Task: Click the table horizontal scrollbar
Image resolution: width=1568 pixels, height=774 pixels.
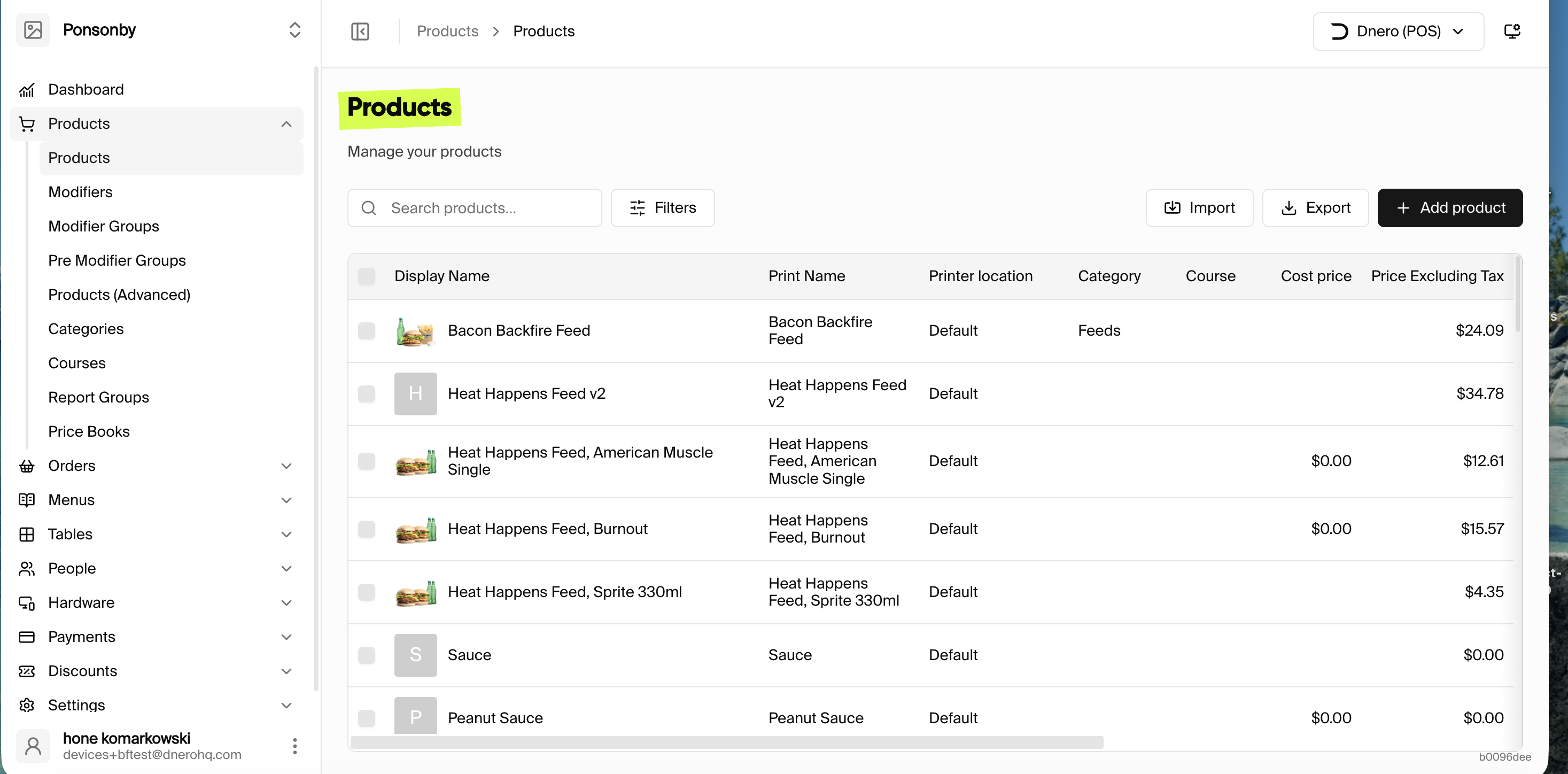Action: click(727, 742)
